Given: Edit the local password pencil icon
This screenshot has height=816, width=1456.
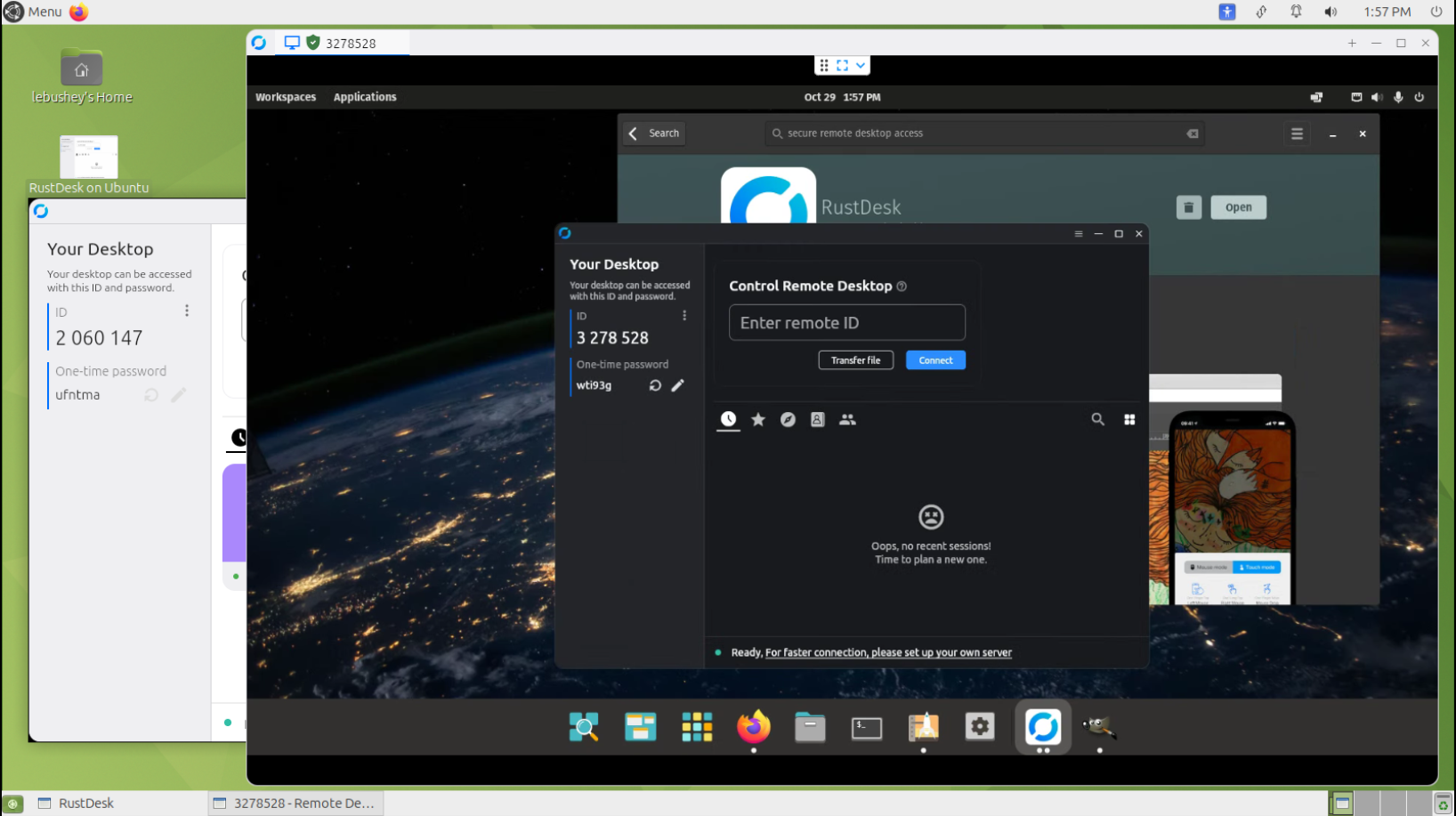Looking at the screenshot, I should [179, 394].
